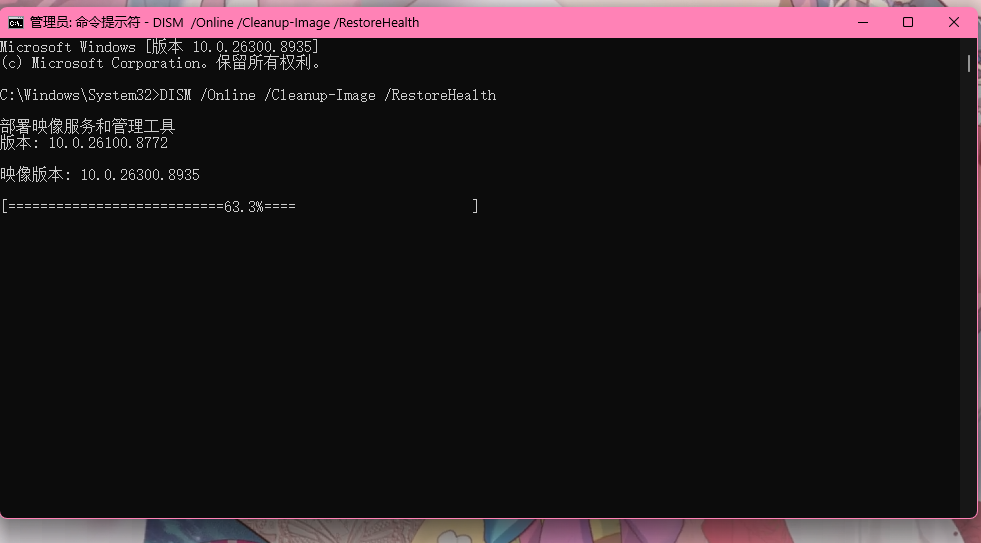Image resolution: width=981 pixels, height=543 pixels.
Task: Click the vertical scrollbar thumb
Action: click(x=968, y=63)
